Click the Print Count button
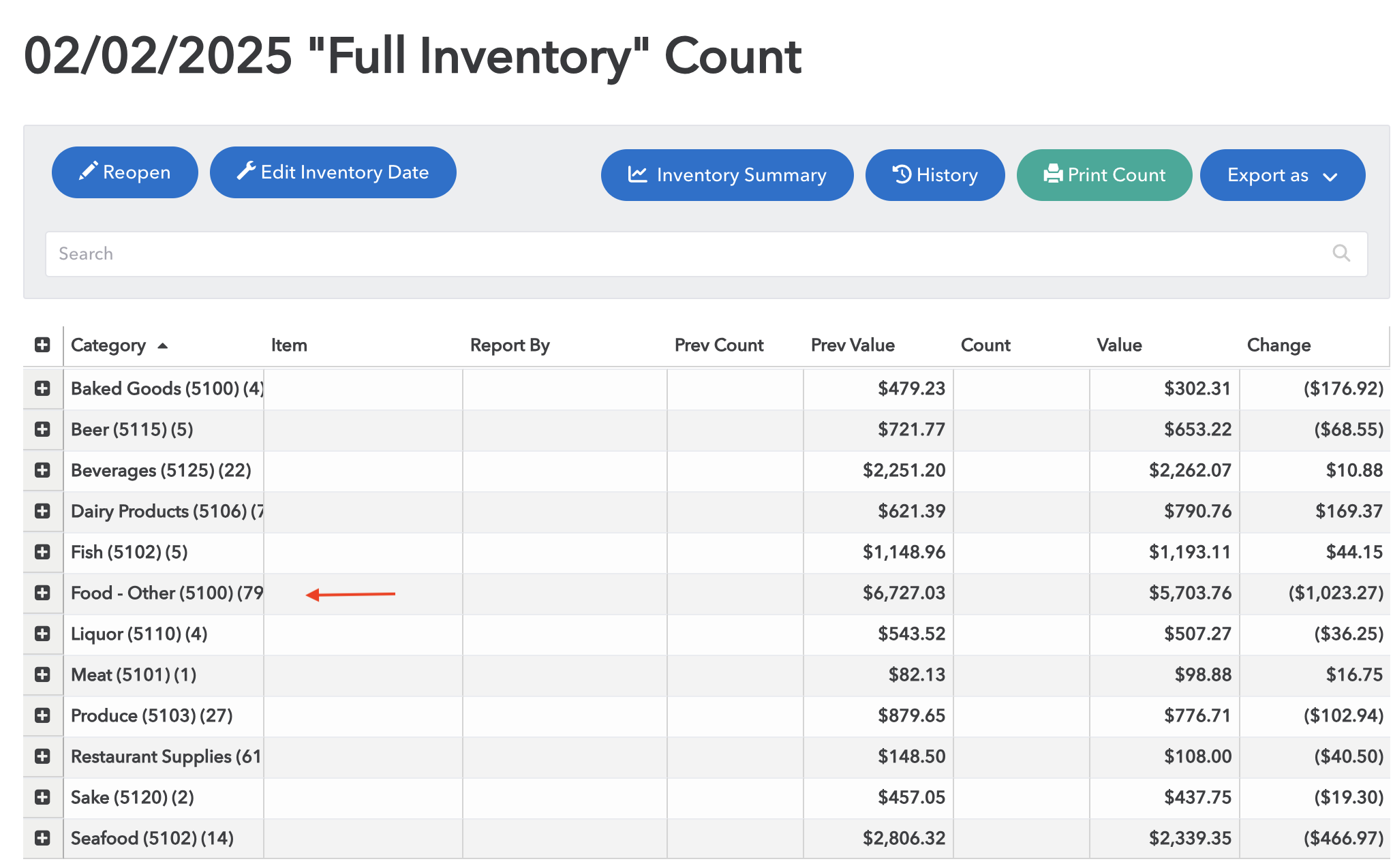This screenshot has height=868, width=1393. coord(1104,175)
